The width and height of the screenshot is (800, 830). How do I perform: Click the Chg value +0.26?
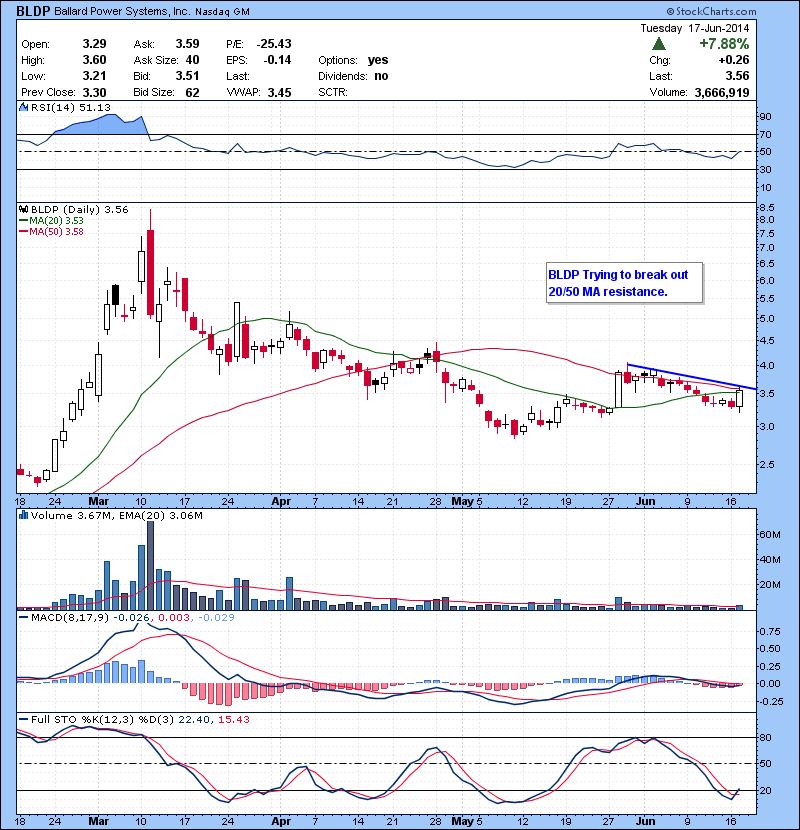click(734, 60)
